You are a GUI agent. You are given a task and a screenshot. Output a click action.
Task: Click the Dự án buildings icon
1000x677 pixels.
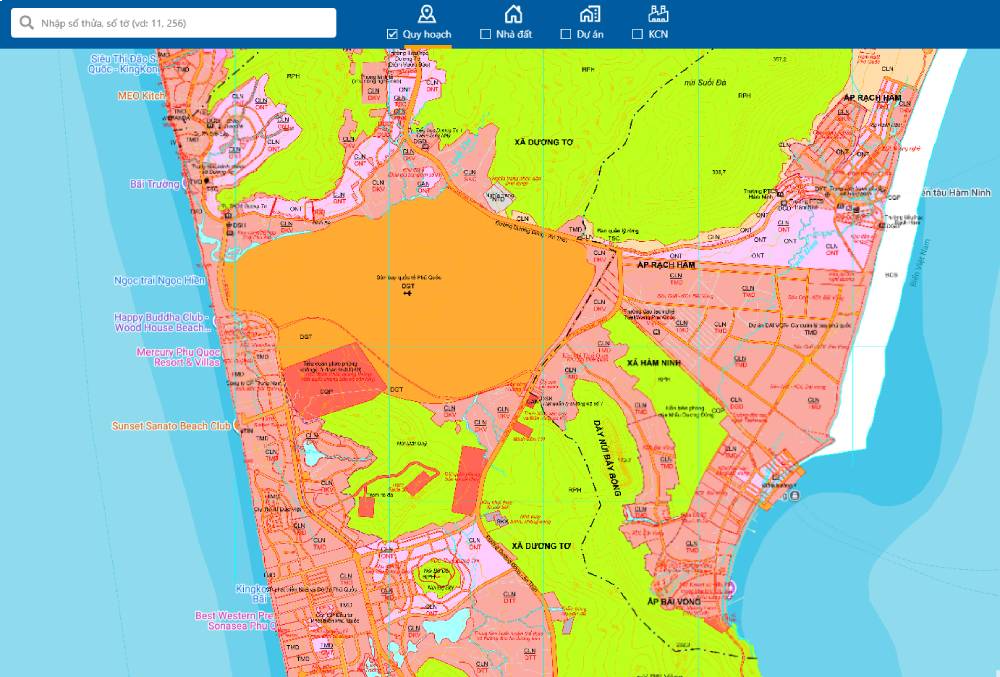(x=590, y=13)
